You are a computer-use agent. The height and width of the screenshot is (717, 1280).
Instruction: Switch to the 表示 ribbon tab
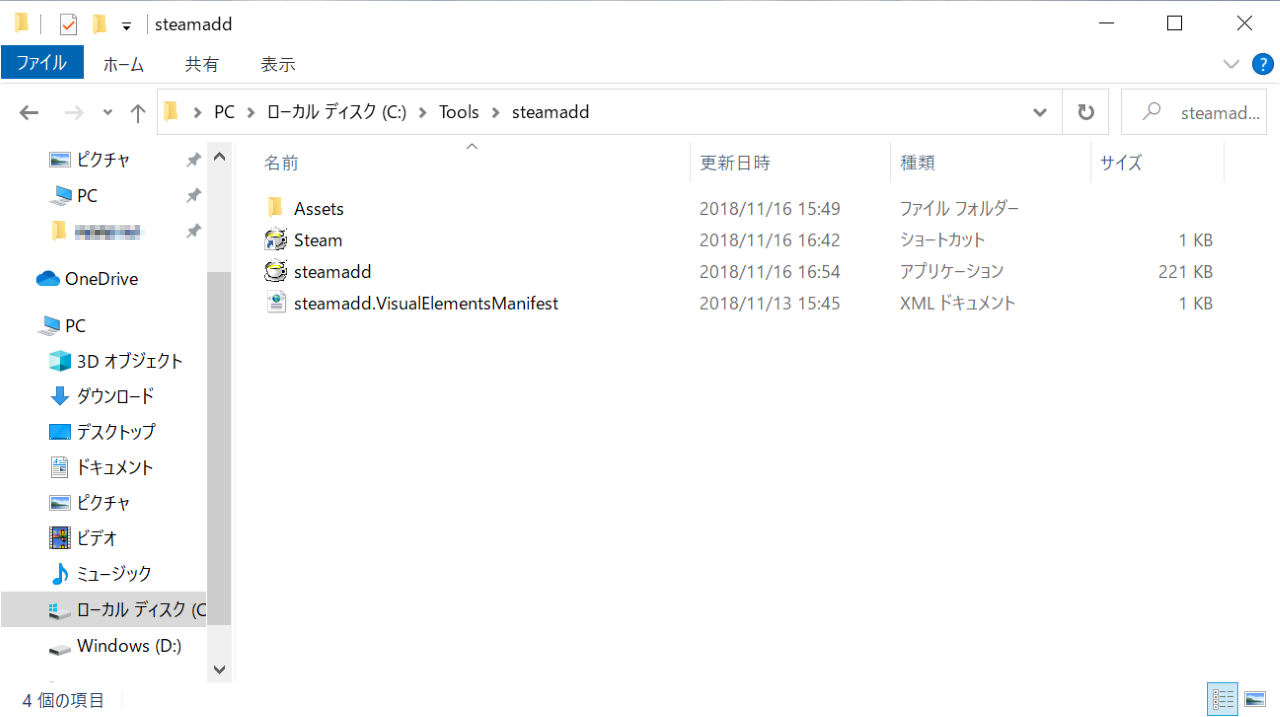(278, 64)
